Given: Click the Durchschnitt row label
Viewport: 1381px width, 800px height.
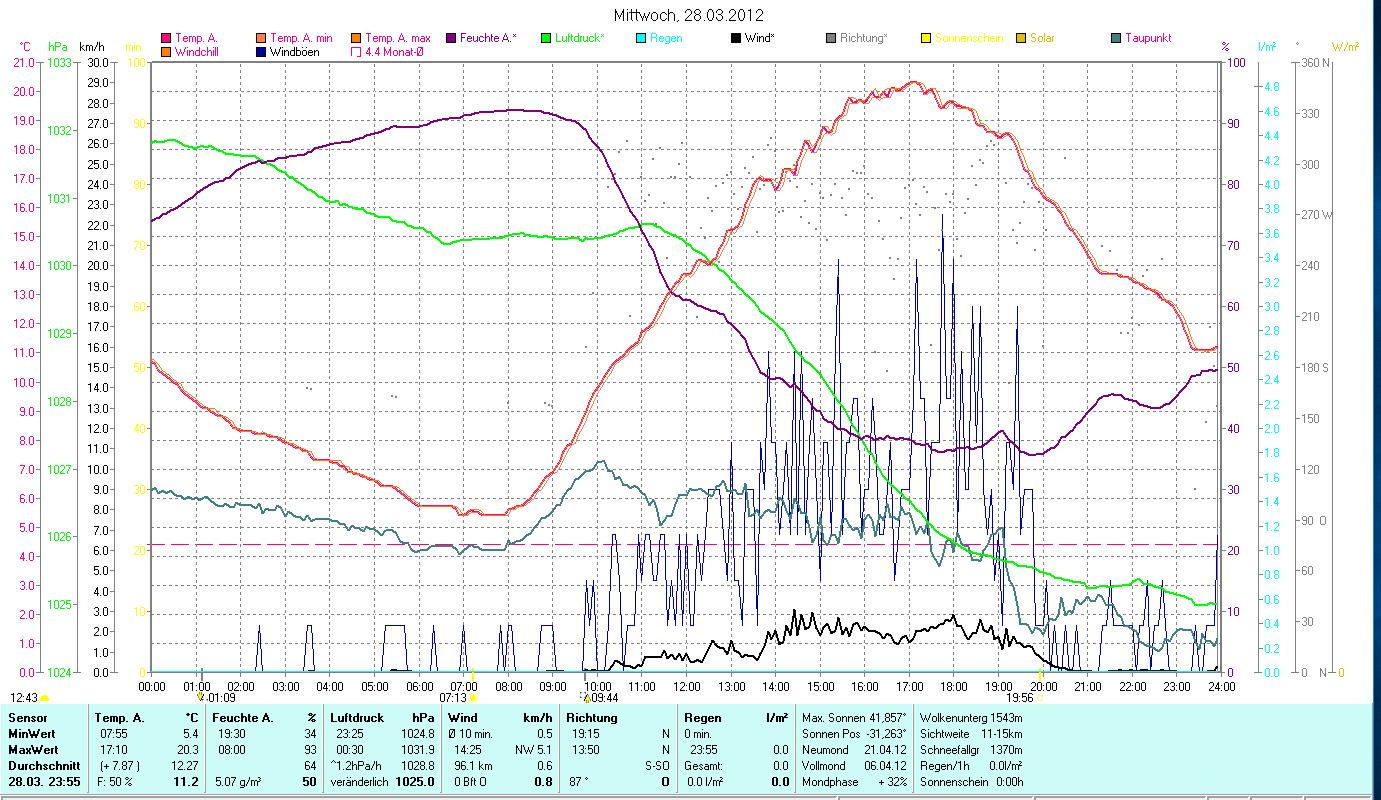Looking at the screenshot, I should click(42, 765).
